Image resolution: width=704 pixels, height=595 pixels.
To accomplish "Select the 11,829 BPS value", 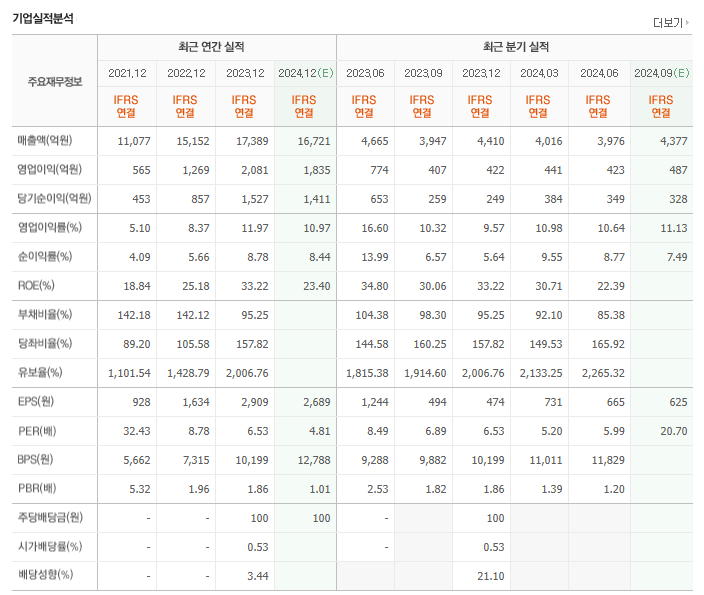I will [x=608, y=460].
